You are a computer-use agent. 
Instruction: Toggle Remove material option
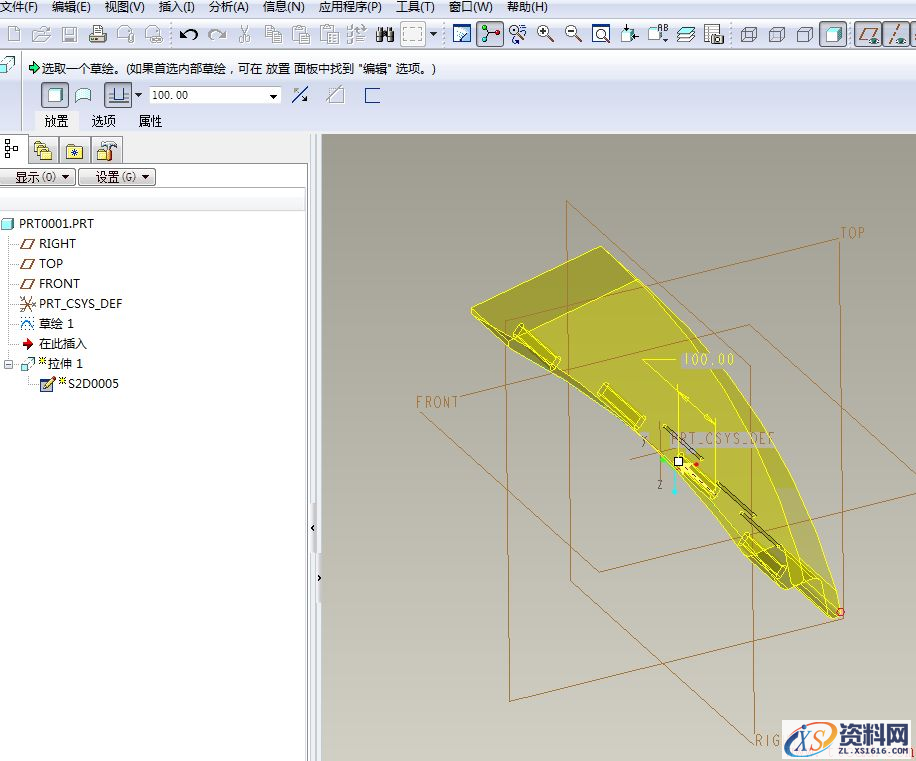336,96
